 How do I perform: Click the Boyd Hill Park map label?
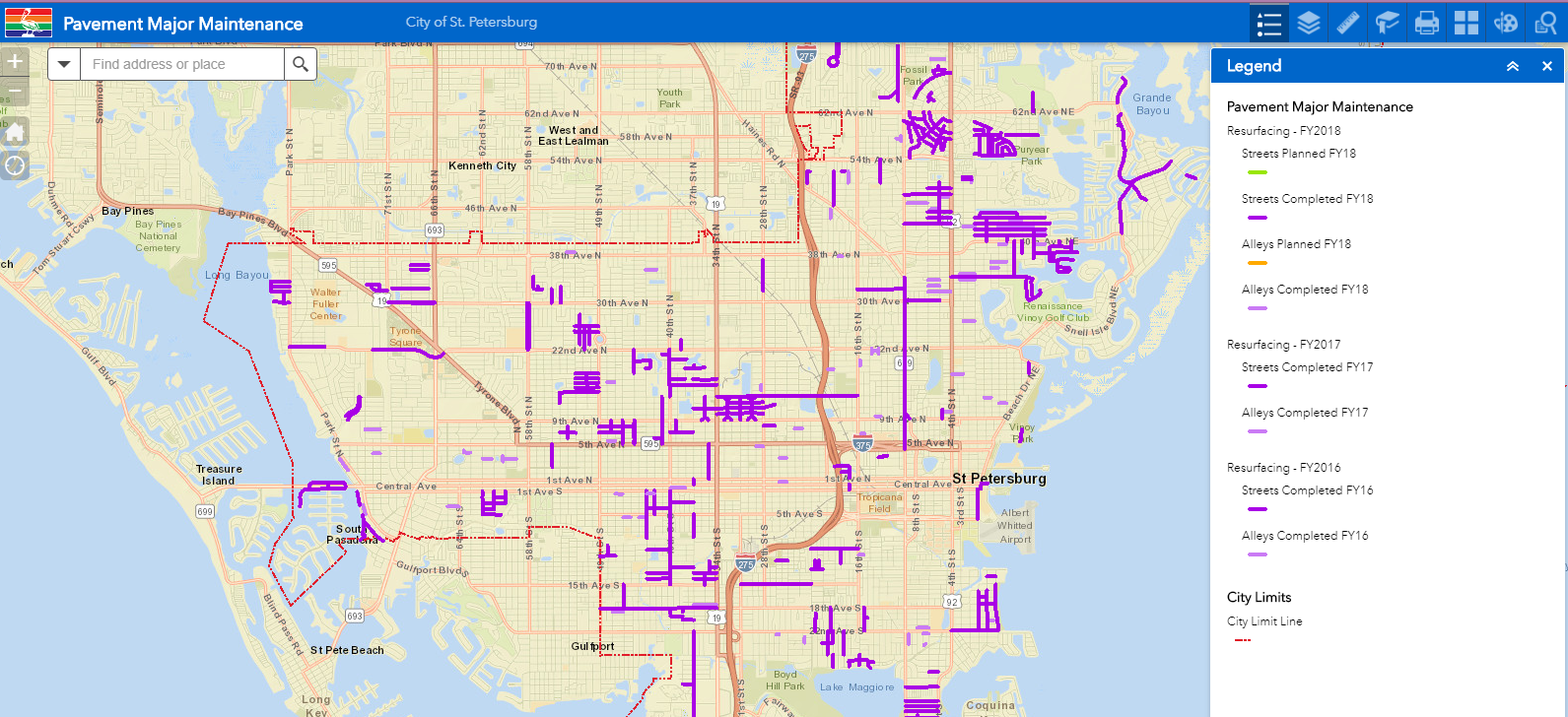click(x=785, y=681)
